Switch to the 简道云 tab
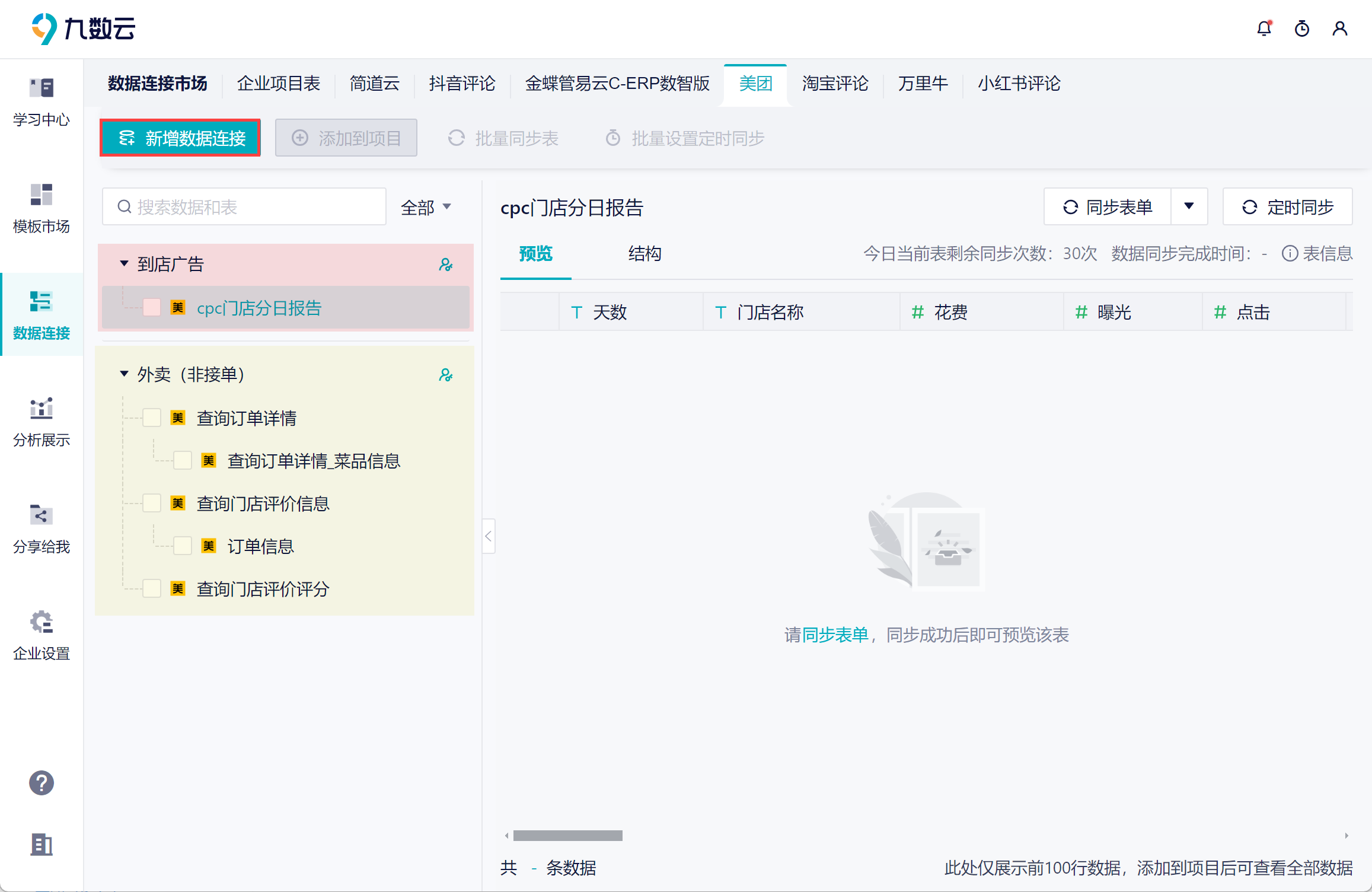The image size is (1372, 892). point(375,84)
